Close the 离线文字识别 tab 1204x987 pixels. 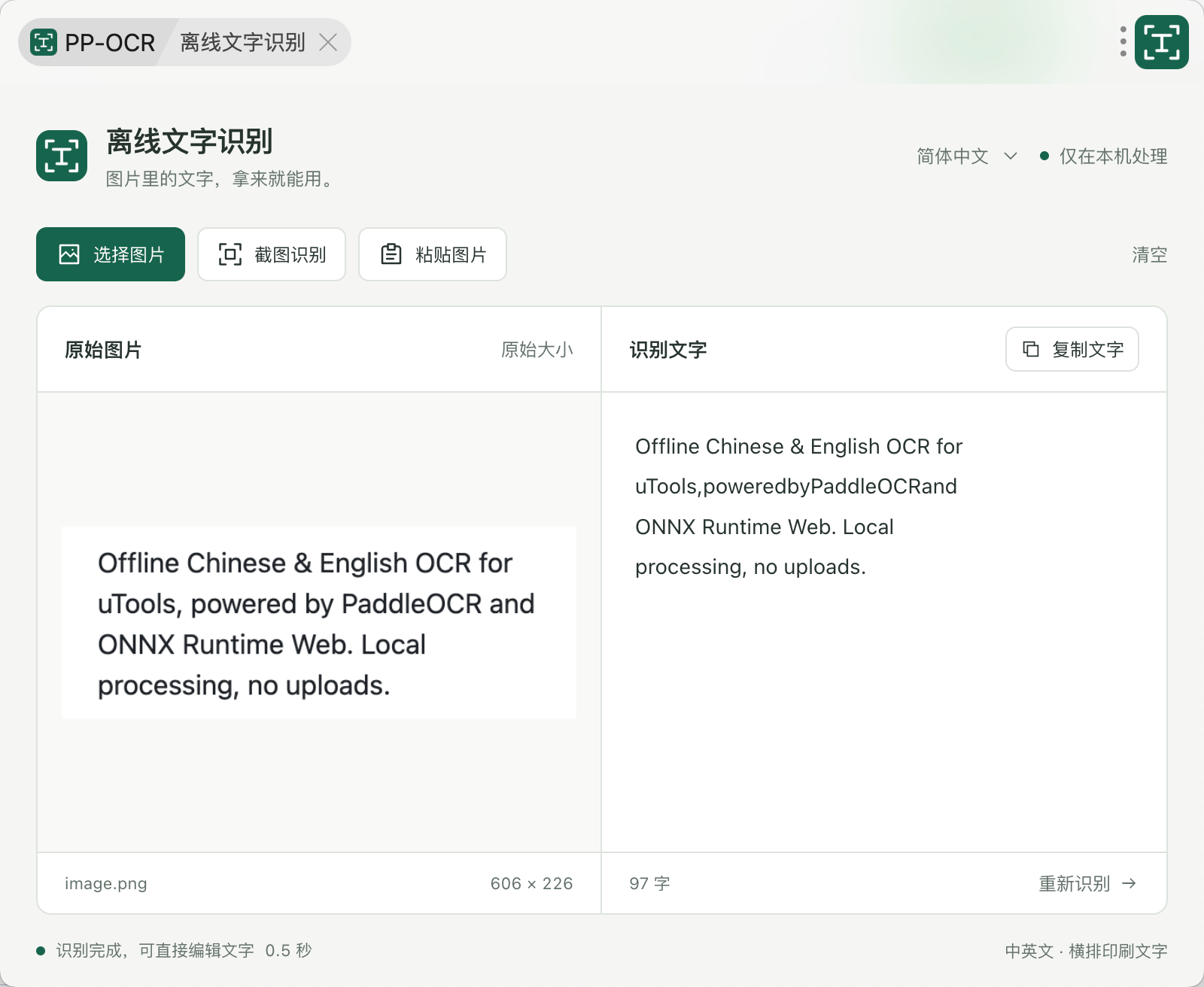328,42
